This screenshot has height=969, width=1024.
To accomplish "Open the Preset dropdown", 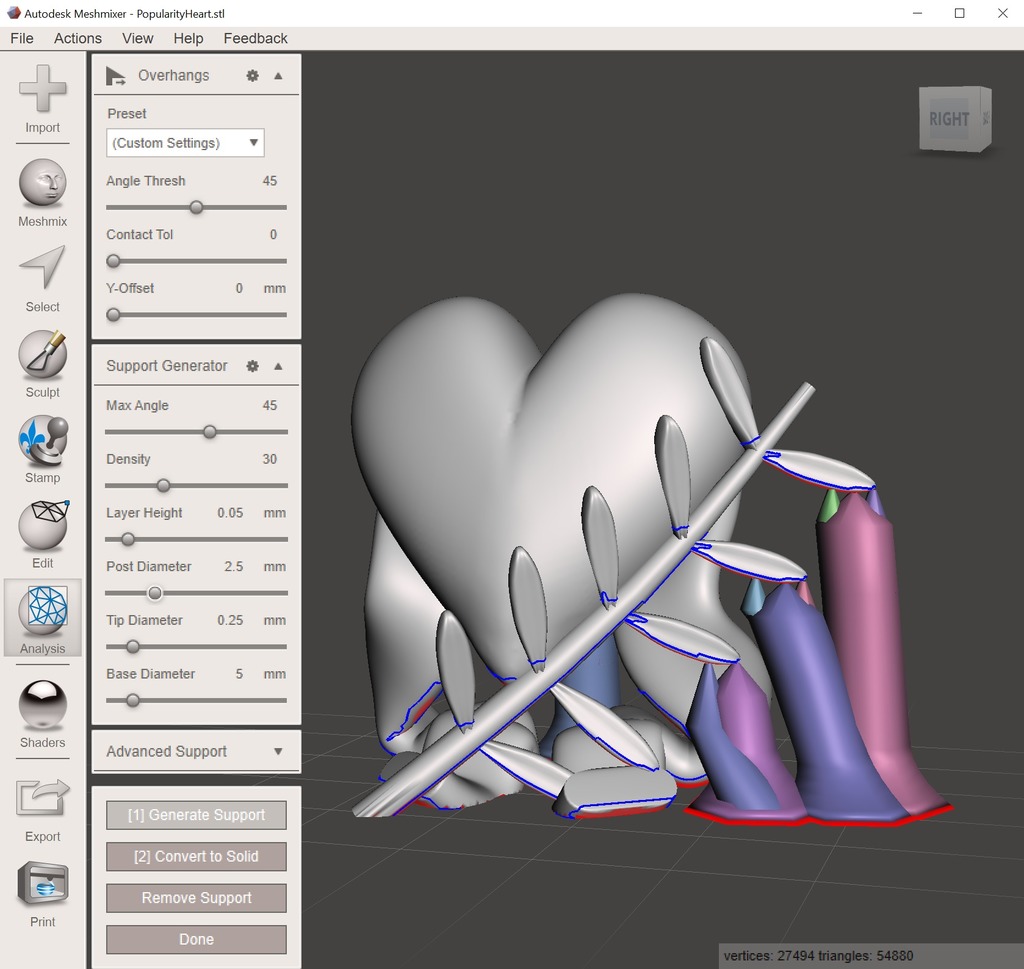I will click(185, 143).
